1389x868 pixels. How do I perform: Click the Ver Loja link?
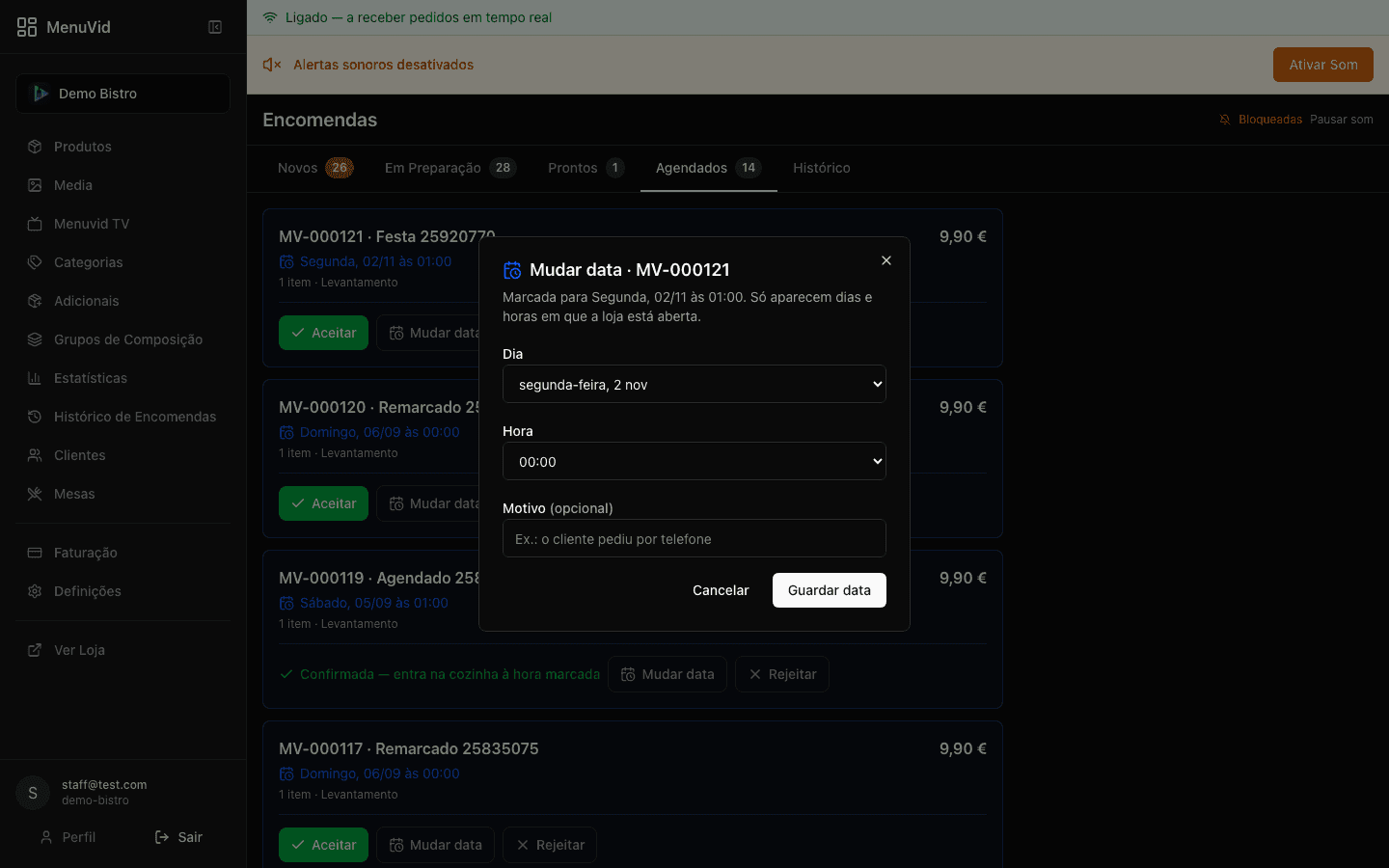tap(123, 650)
